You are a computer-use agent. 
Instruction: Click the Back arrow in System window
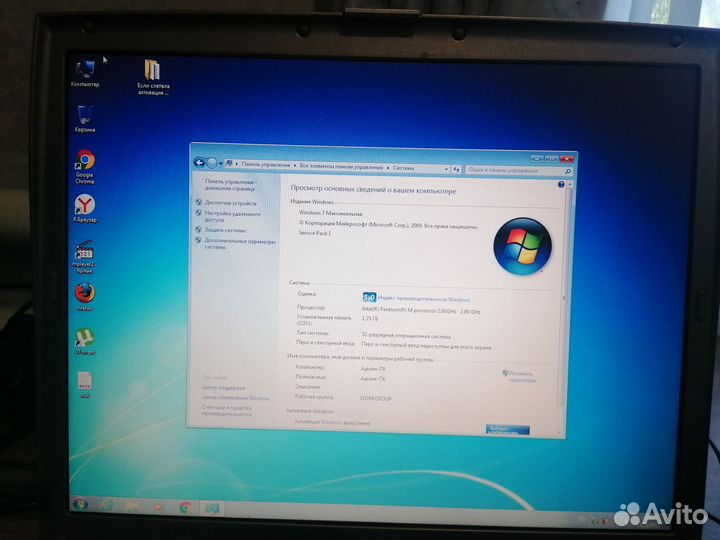(x=199, y=163)
